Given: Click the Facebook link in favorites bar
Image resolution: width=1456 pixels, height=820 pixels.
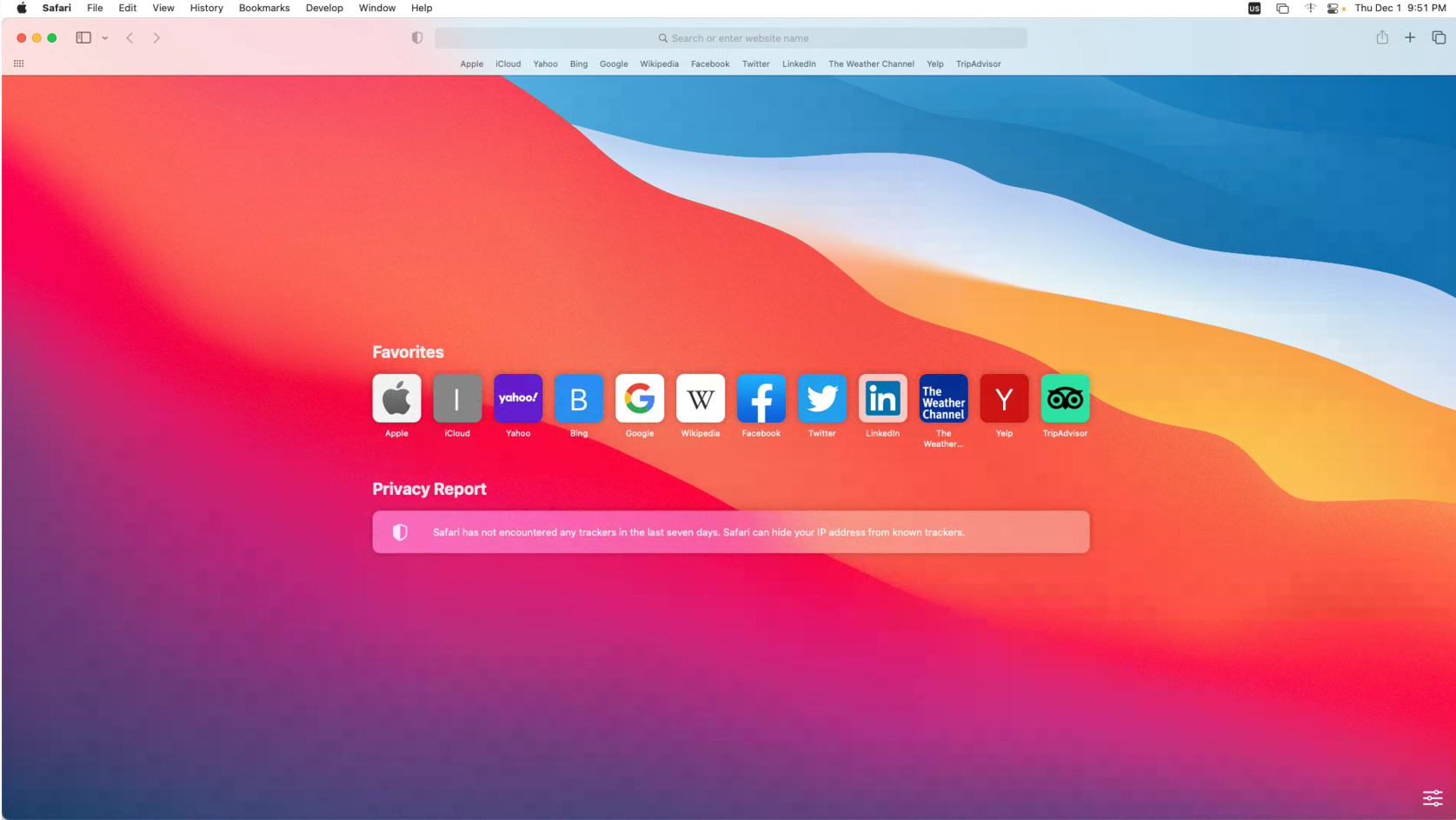Looking at the screenshot, I should tap(710, 63).
